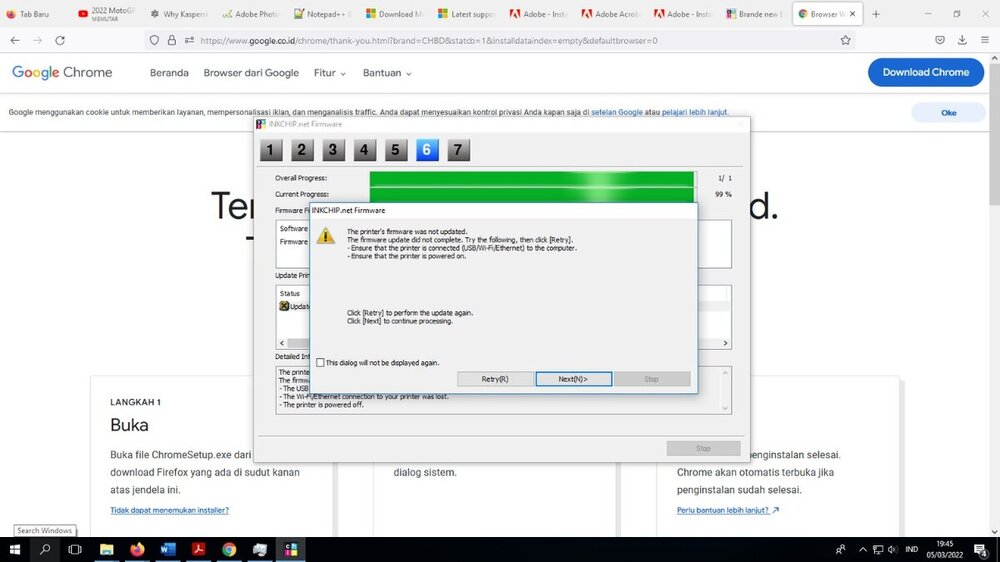The height and width of the screenshot is (562, 1000).
Task: Expand the Bantuan dropdown menu
Action: point(387,73)
